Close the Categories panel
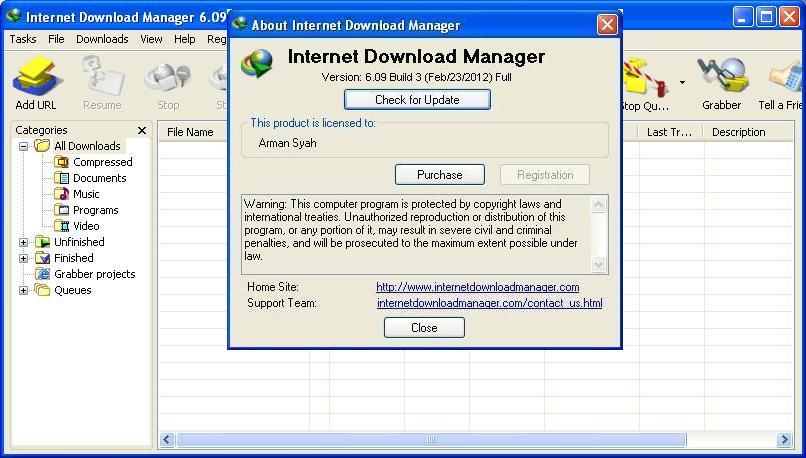The image size is (806, 458). pos(142,131)
